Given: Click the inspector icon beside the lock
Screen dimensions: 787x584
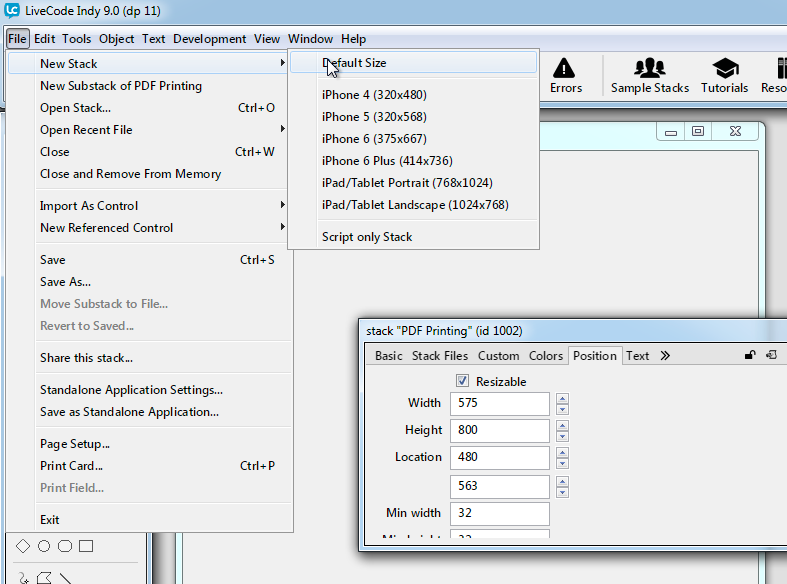Looking at the screenshot, I should (771, 355).
